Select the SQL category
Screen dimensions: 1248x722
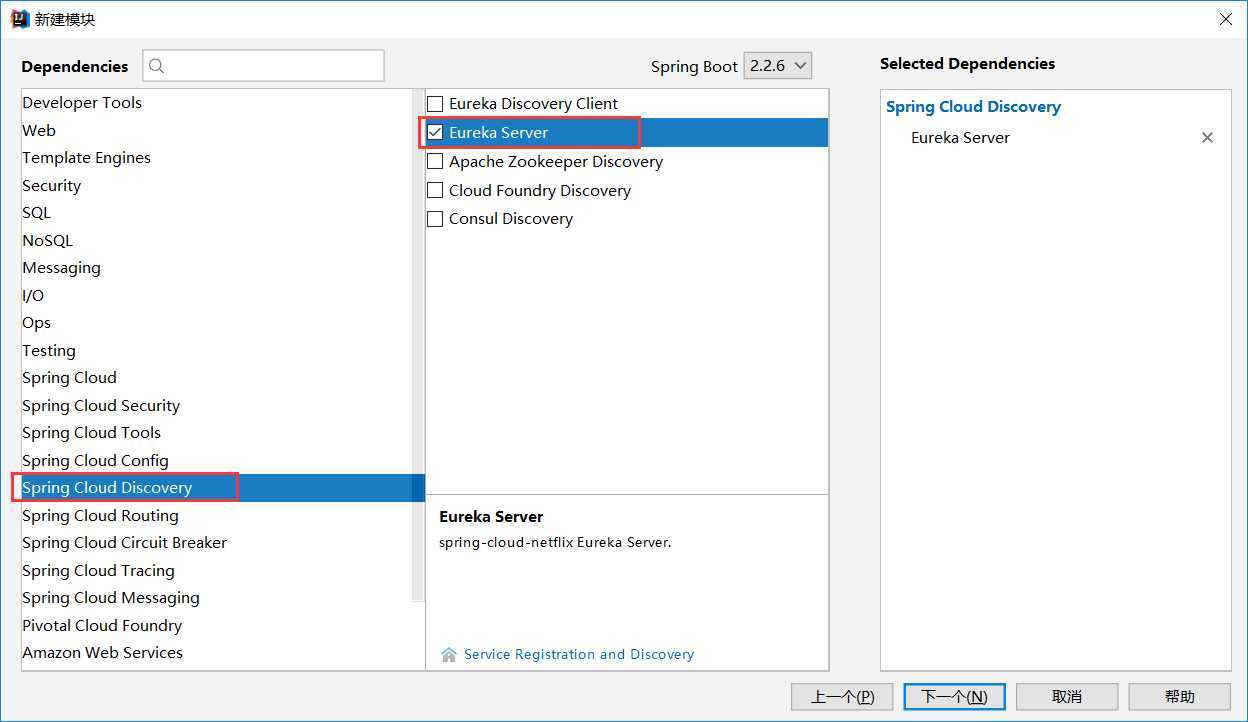pos(36,213)
